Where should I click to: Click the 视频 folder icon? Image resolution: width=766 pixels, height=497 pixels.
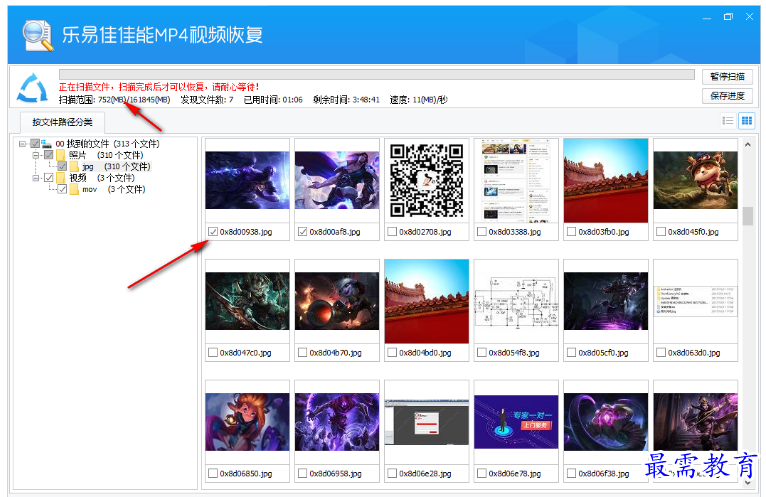click(61, 178)
